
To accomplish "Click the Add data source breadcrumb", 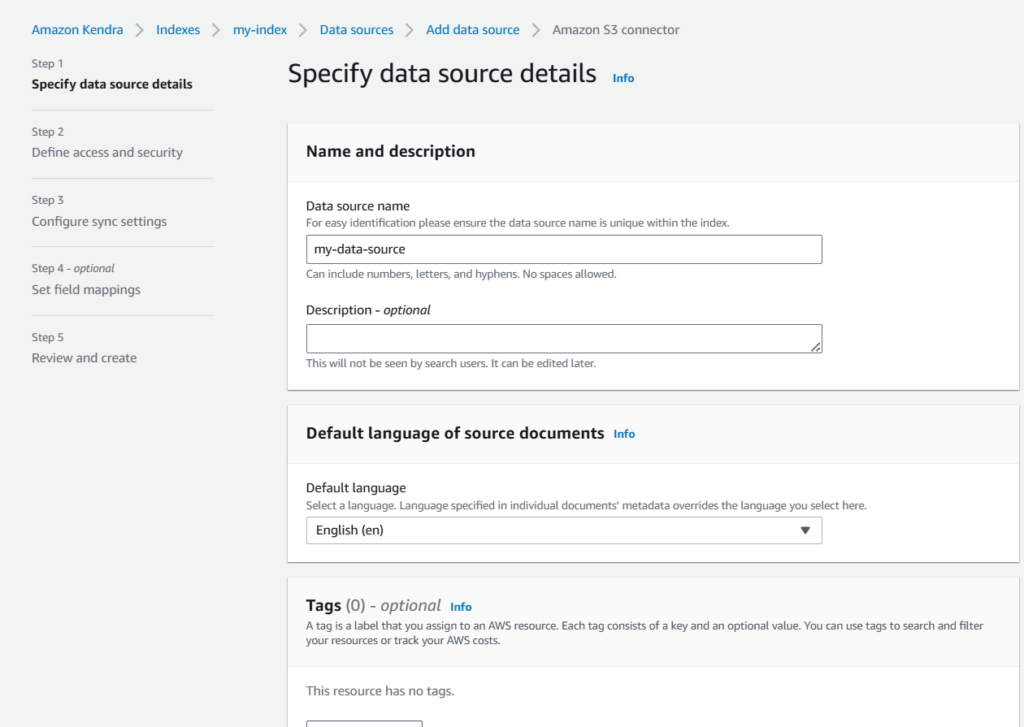I will pos(472,30).
